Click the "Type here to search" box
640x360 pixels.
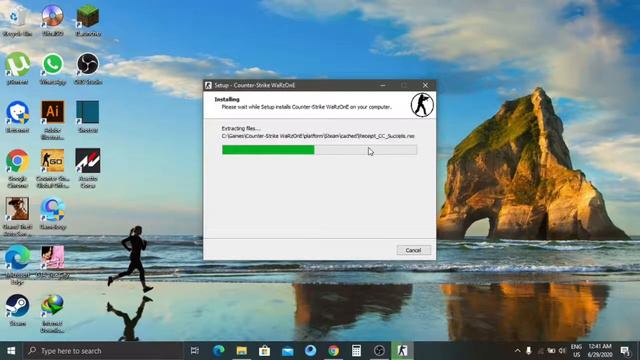[103, 351]
